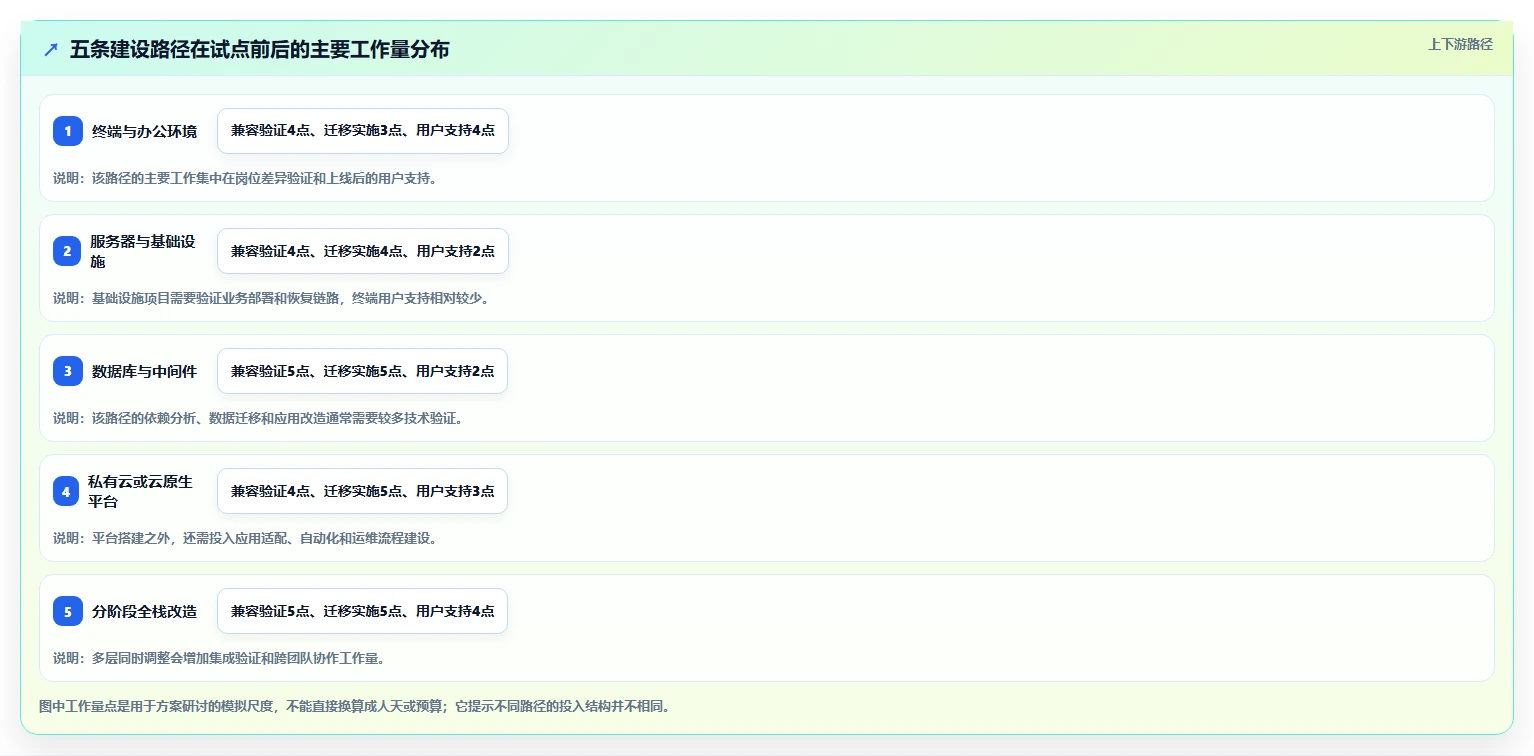Click the note about 业务部署和恢复链路
The height and width of the screenshot is (756, 1534).
[272, 298]
